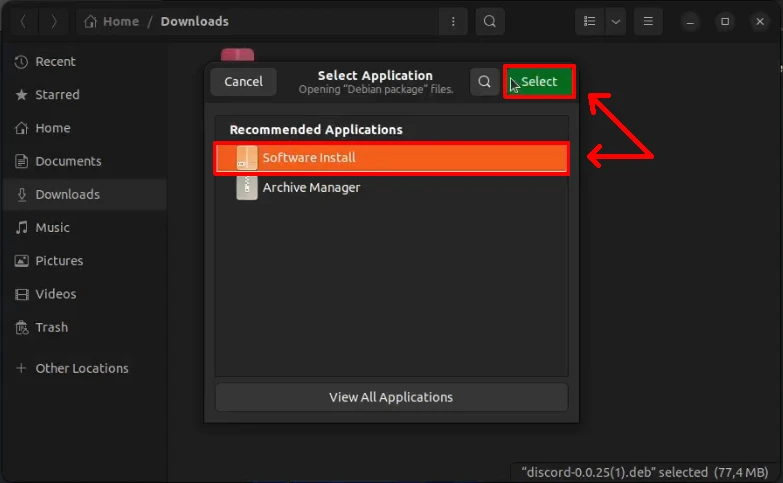Open Trash in the sidebar

pyautogui.click(x=85, y=327)
